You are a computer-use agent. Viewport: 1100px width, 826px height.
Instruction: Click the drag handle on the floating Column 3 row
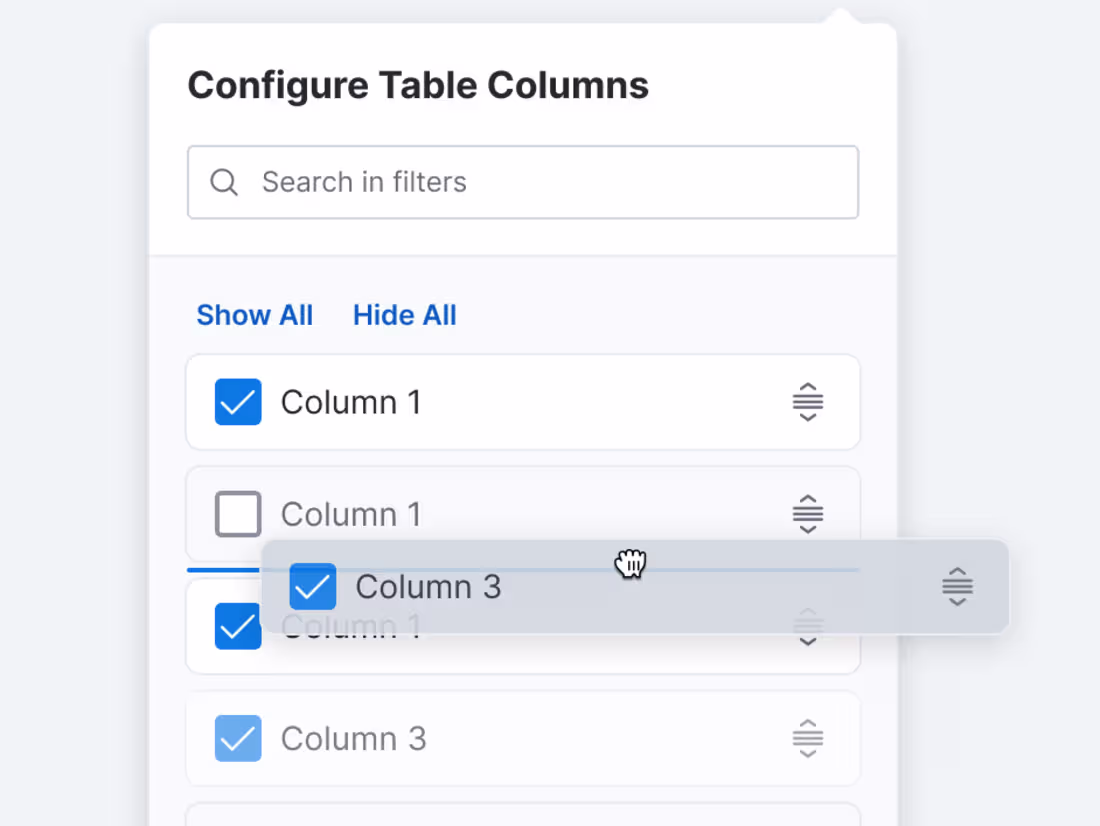pyautogui.click(x=957, y=587)
